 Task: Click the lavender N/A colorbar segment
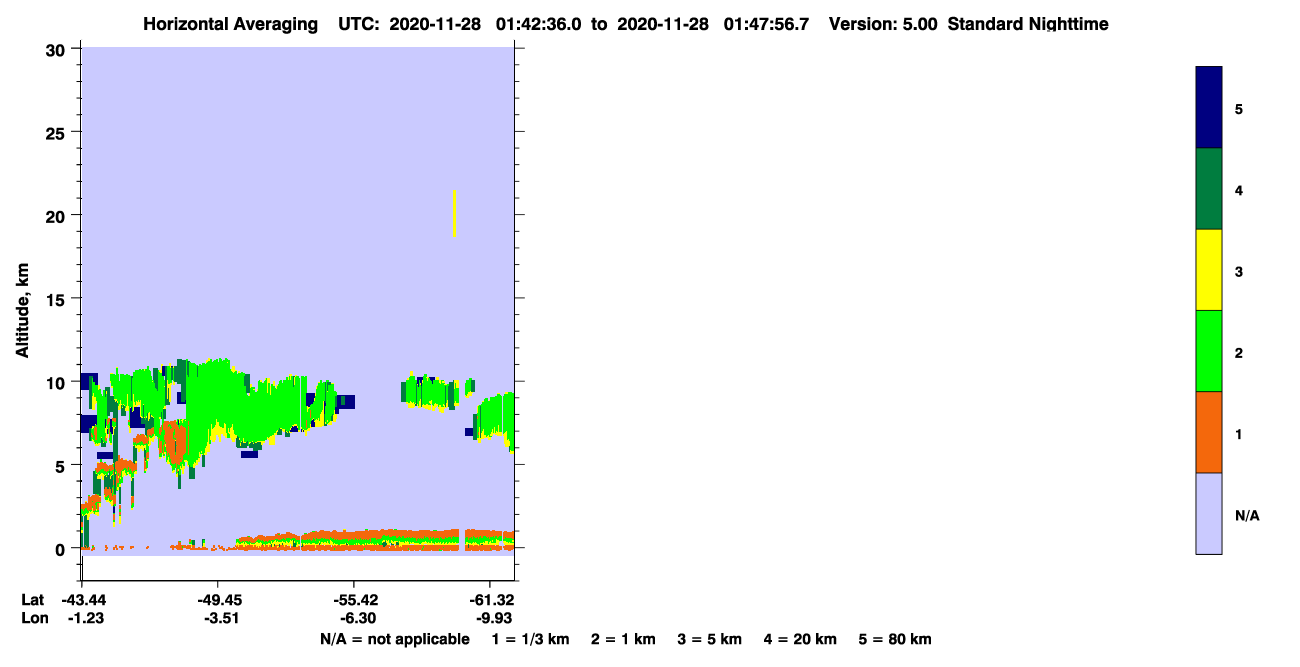(x=1209, y=513)
